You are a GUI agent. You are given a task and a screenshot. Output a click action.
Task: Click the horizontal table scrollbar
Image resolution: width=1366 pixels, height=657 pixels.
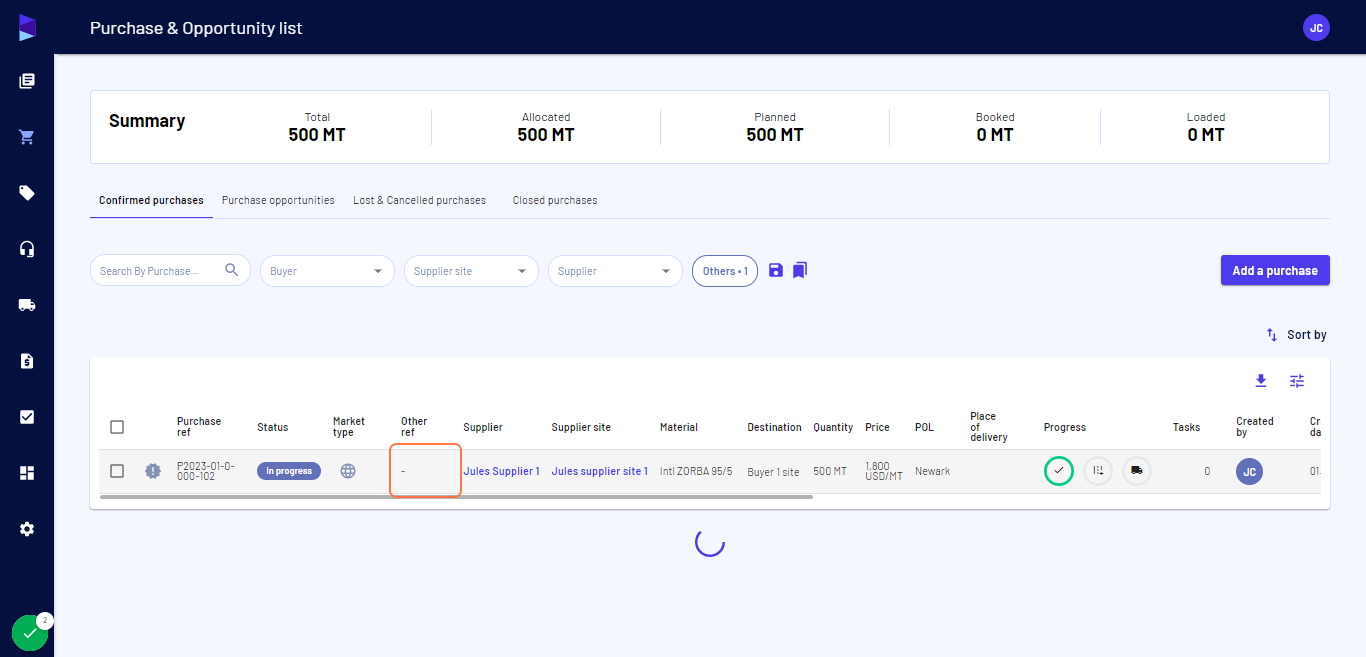(457, 497)
